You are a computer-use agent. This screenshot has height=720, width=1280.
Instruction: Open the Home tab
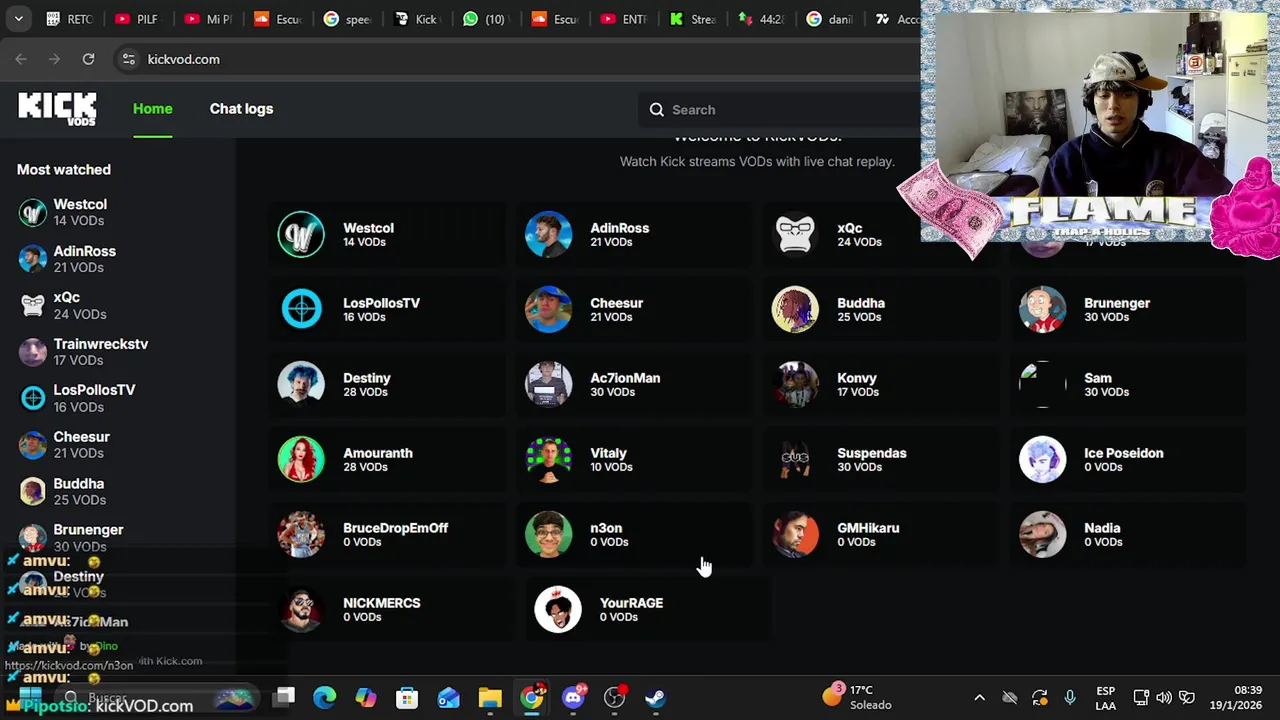coord(153,109)
